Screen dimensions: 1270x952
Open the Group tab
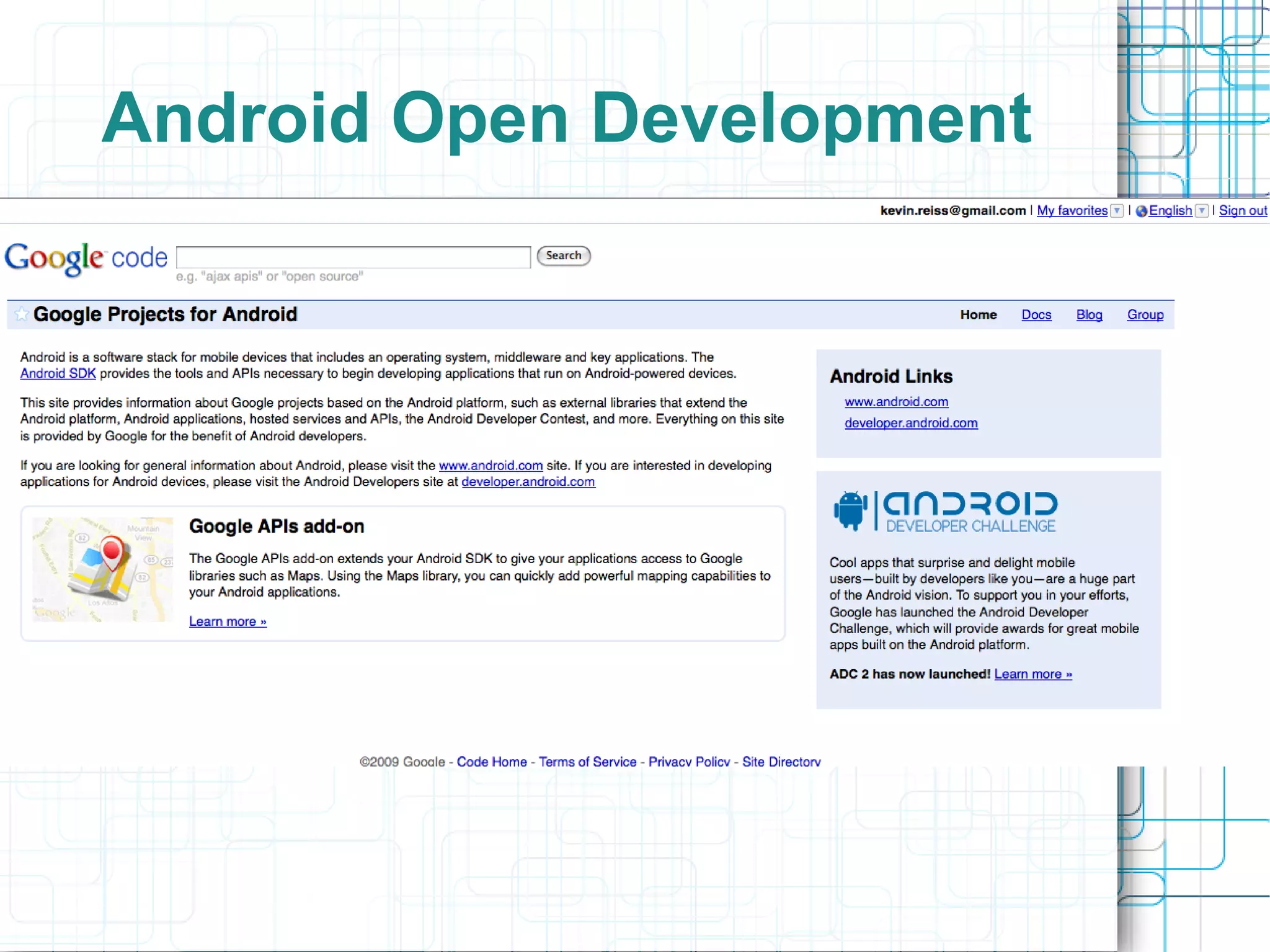(1145, 314)
